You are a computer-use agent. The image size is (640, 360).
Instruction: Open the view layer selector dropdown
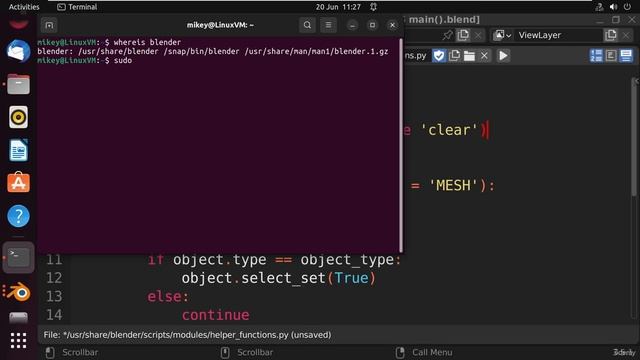coord(502,35)
